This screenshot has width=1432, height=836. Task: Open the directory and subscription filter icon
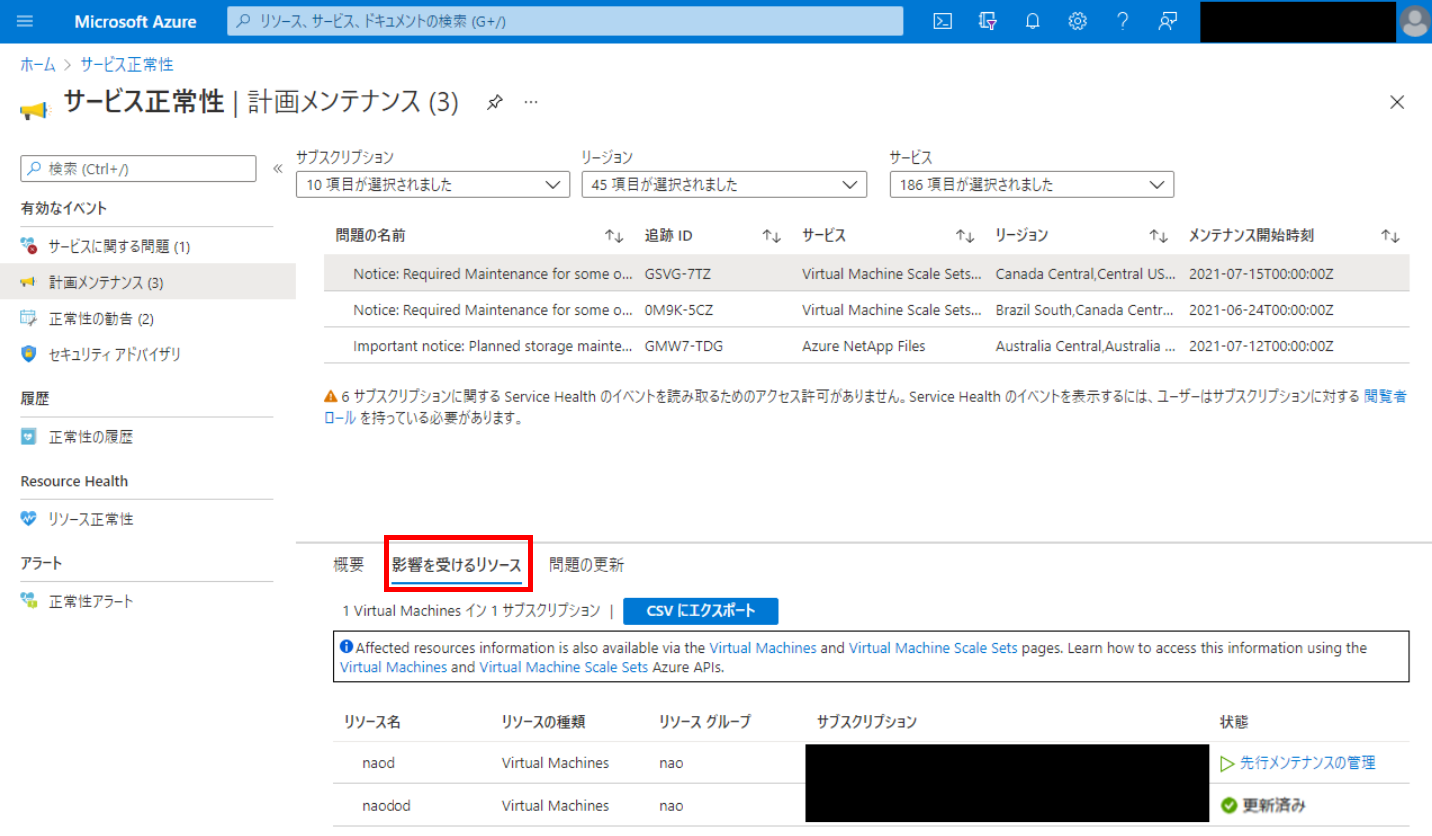click(x=988, y=21)
